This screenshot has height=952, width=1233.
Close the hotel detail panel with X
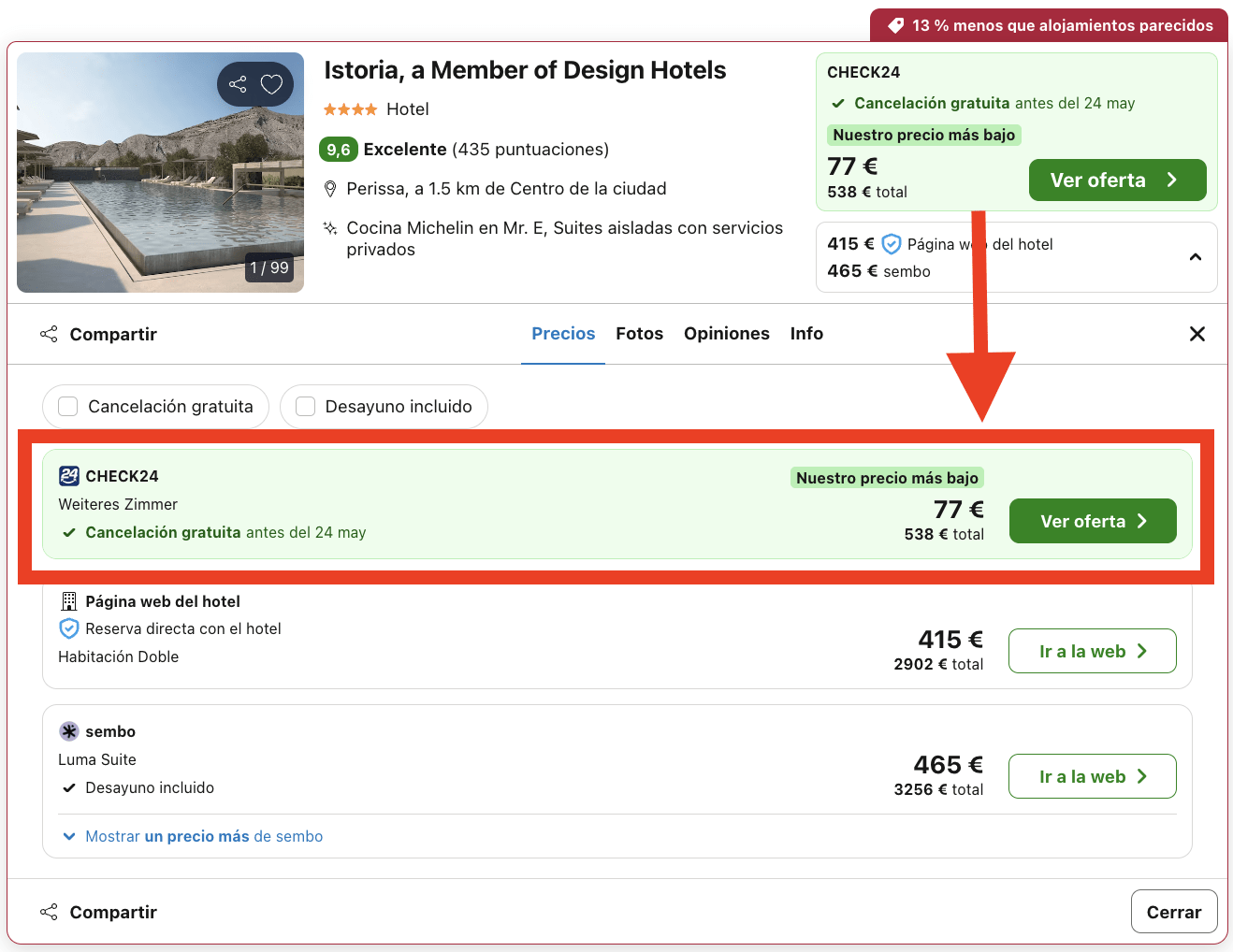(x=1197, y=334)
